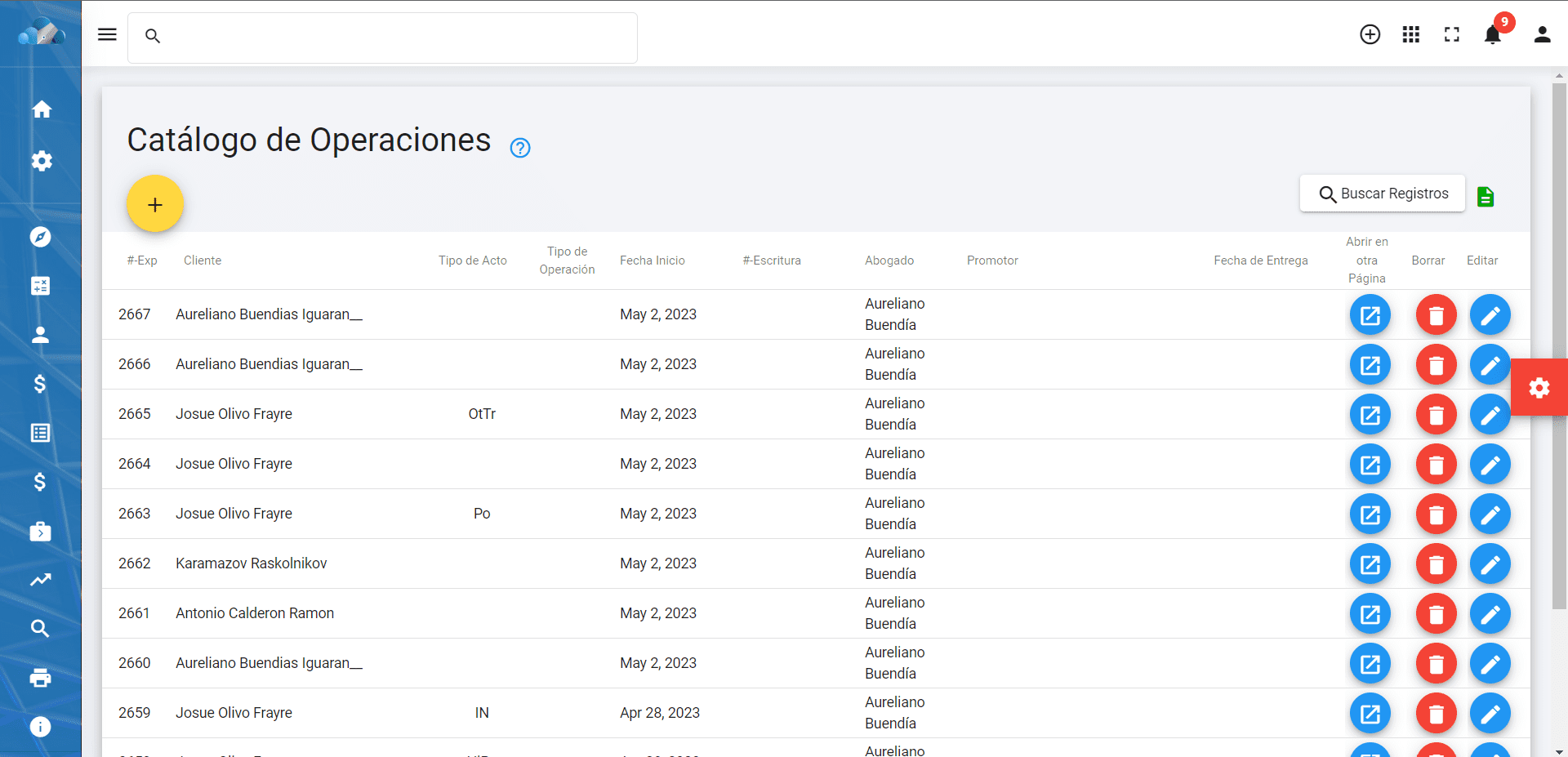Click the yellow add operation button
Viewport: 1568px width, 757px height.
tap(155, 204)
